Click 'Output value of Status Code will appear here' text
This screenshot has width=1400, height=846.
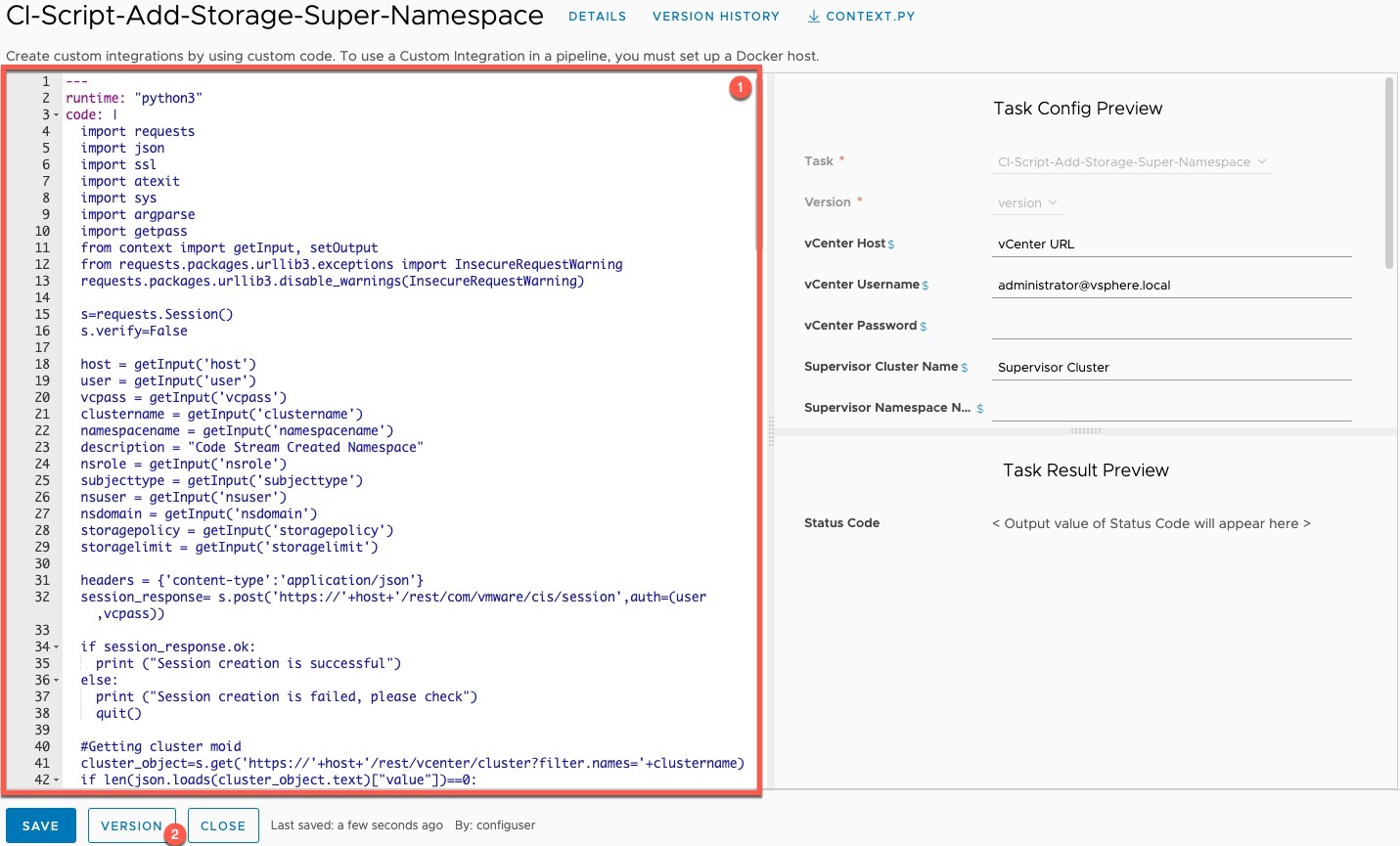[1152, 523]
